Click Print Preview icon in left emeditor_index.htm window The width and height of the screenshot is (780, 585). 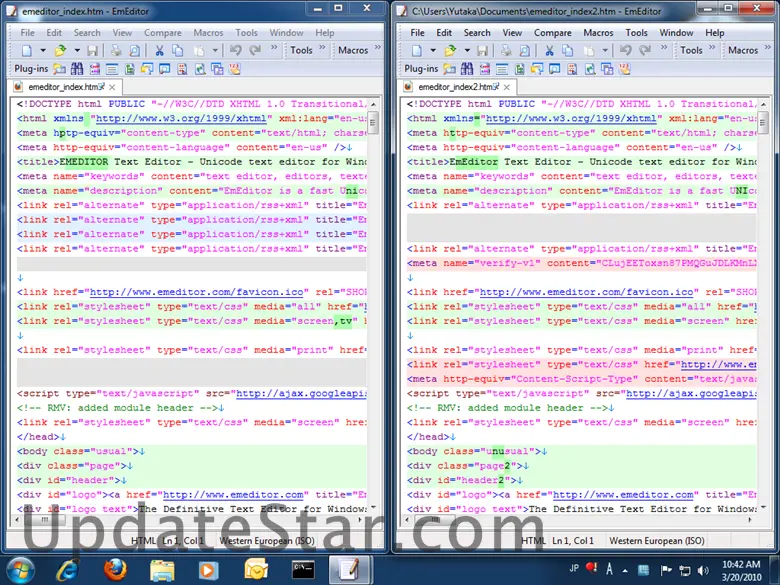134,50
